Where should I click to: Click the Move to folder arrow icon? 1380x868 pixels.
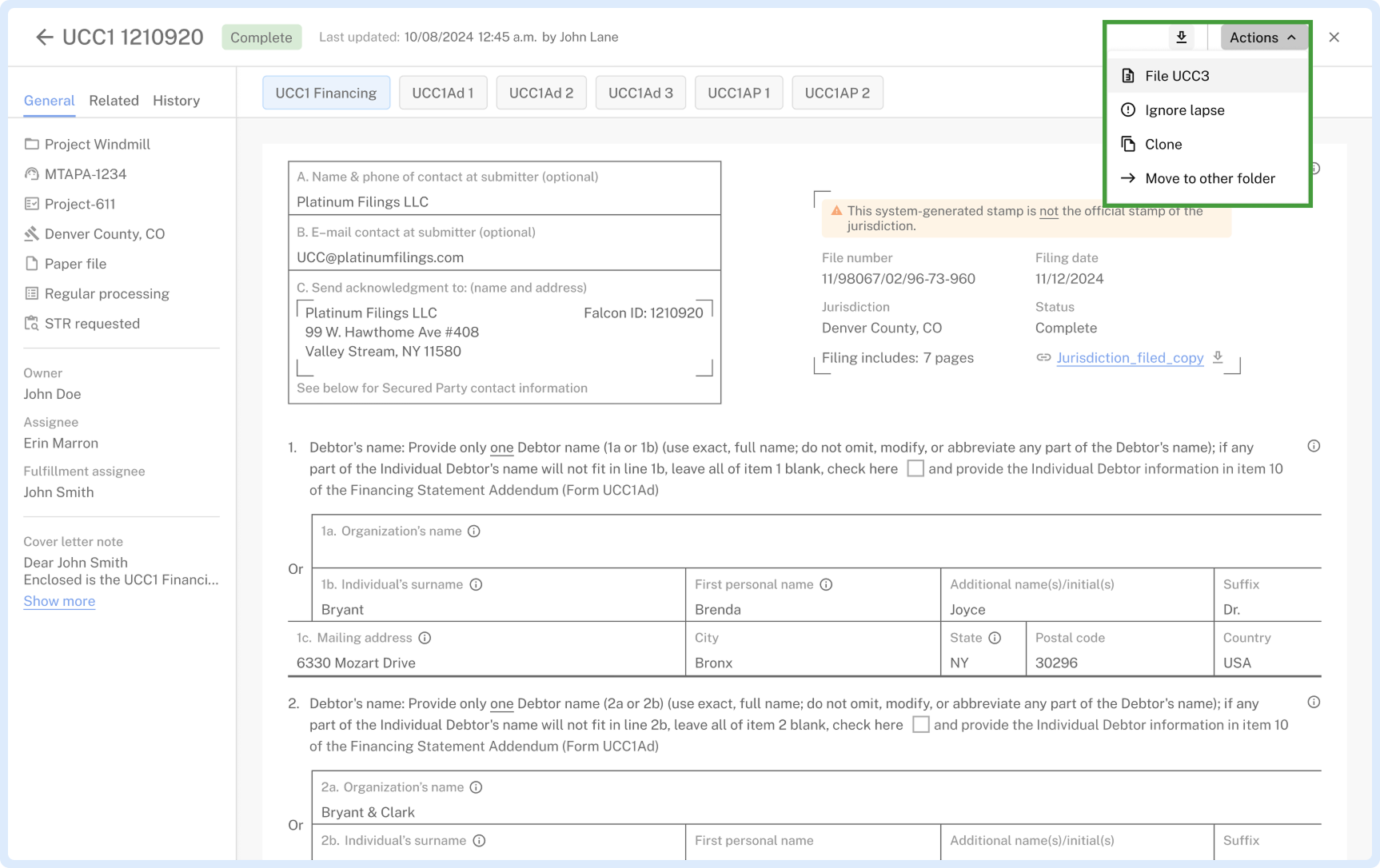[1128, 179]
